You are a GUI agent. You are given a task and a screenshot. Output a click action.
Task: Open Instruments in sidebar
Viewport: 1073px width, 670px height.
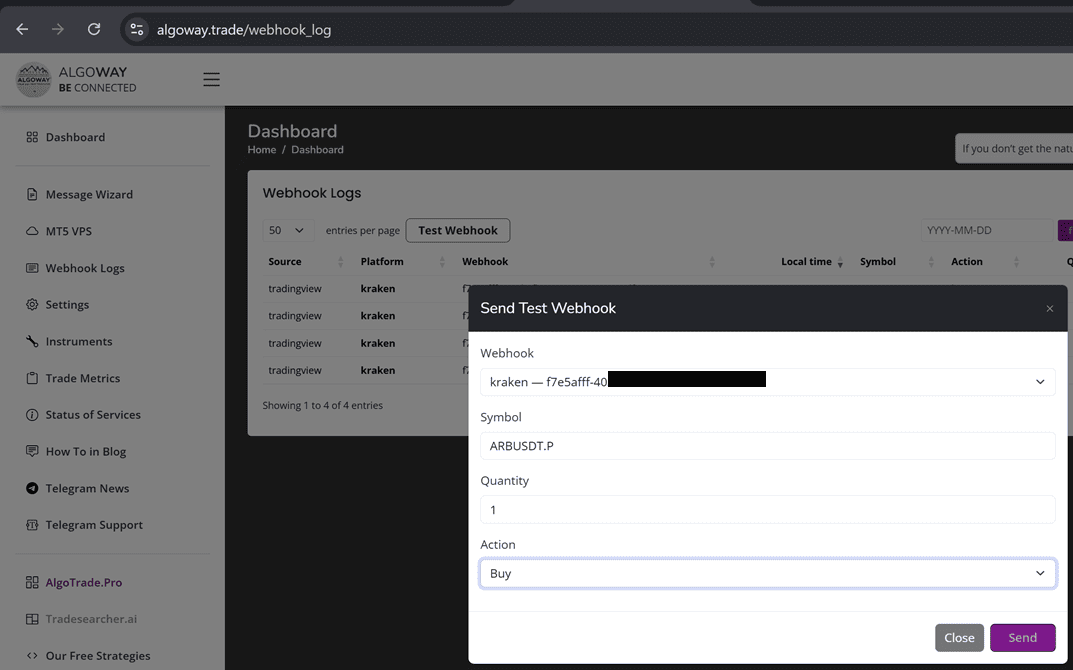coord(79,342)
